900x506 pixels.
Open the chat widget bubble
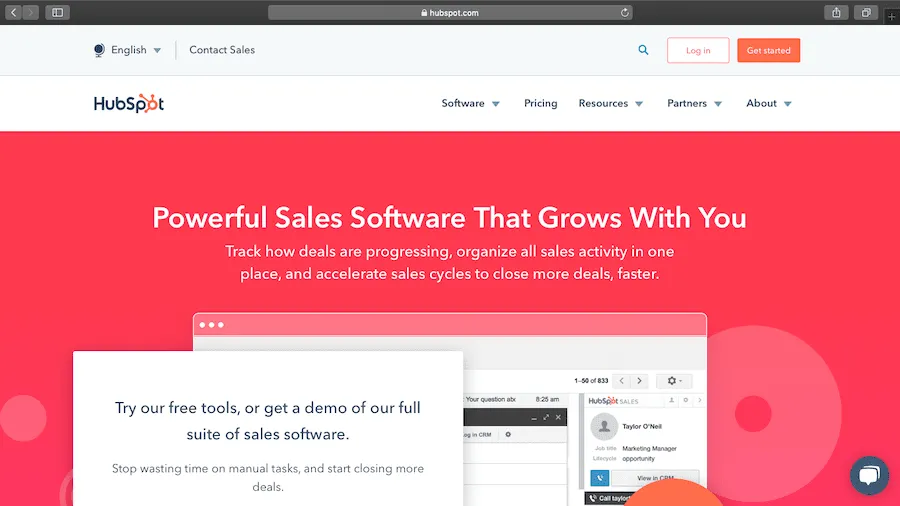pyautogui.click(x=870, y=475)
